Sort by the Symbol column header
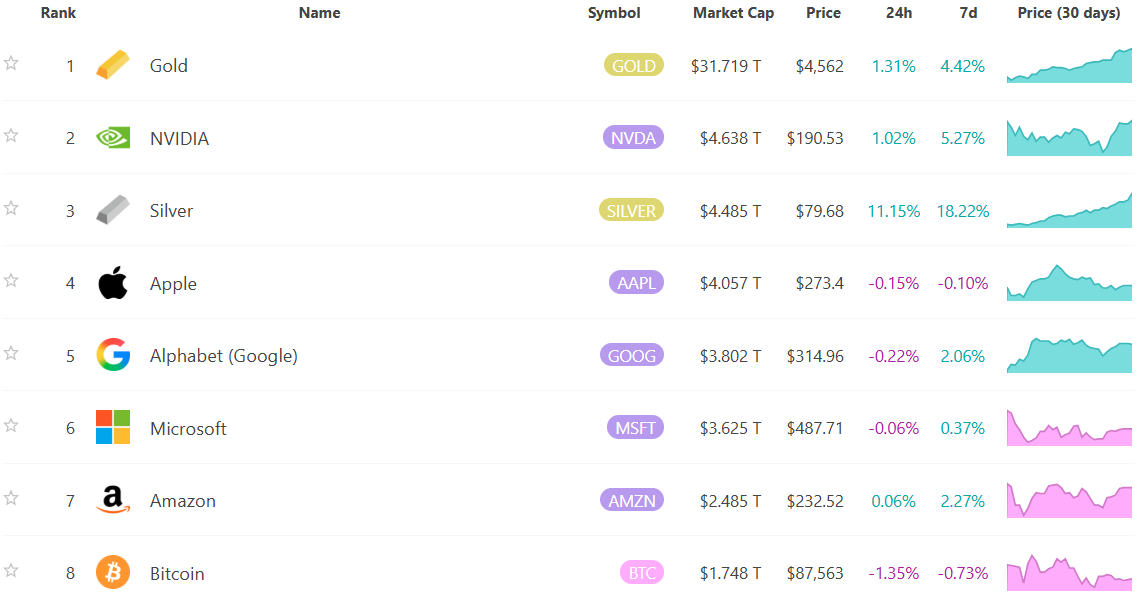Screen dimensions: 1142x608 click(614, 12)
